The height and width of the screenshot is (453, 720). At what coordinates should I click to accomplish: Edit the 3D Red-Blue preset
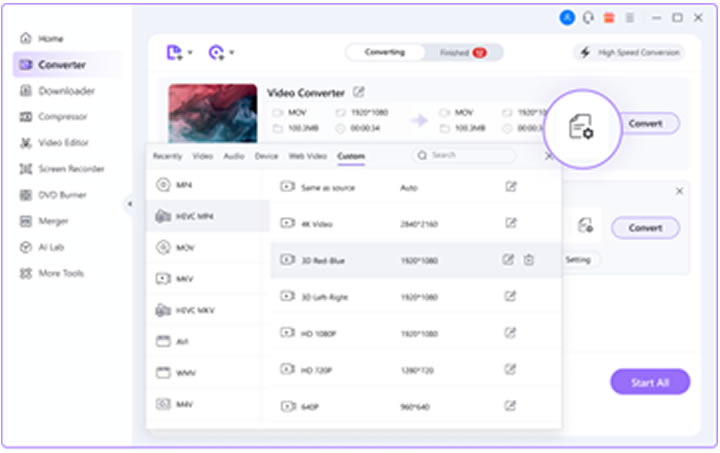pos(508,260)
